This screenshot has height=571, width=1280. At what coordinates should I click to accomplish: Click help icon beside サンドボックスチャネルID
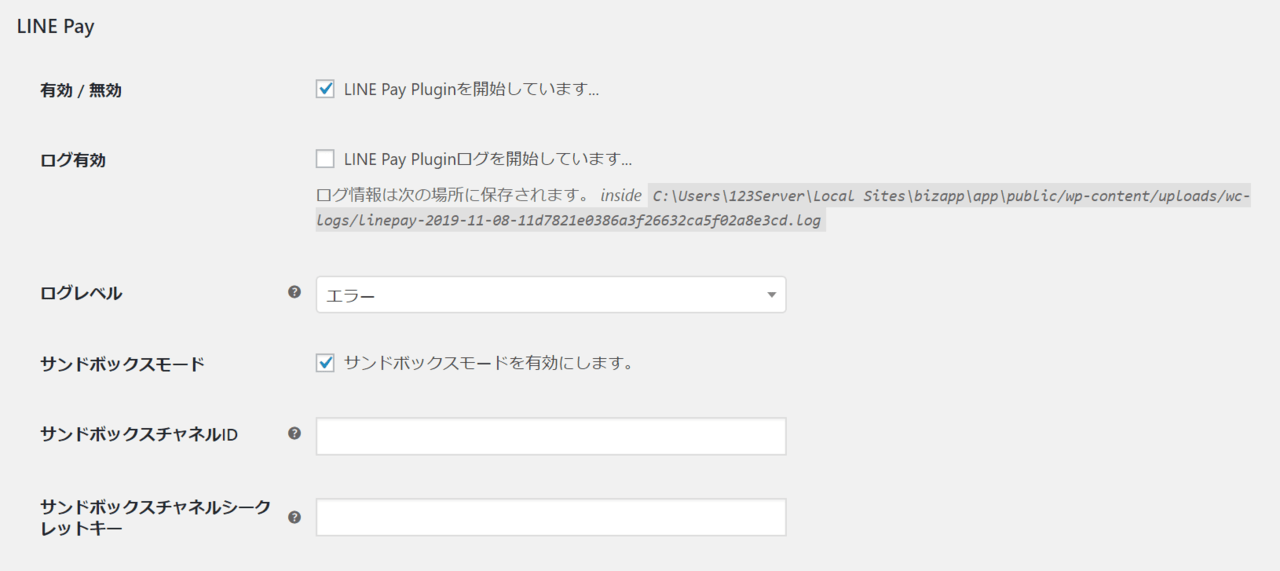click(294, 433)
